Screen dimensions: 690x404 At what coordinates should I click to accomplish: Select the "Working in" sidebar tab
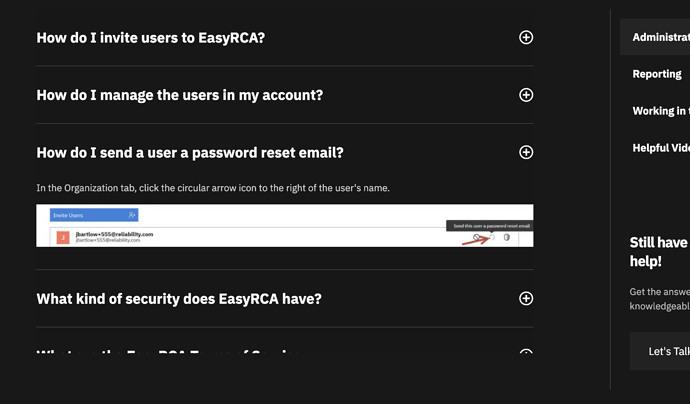660,111
